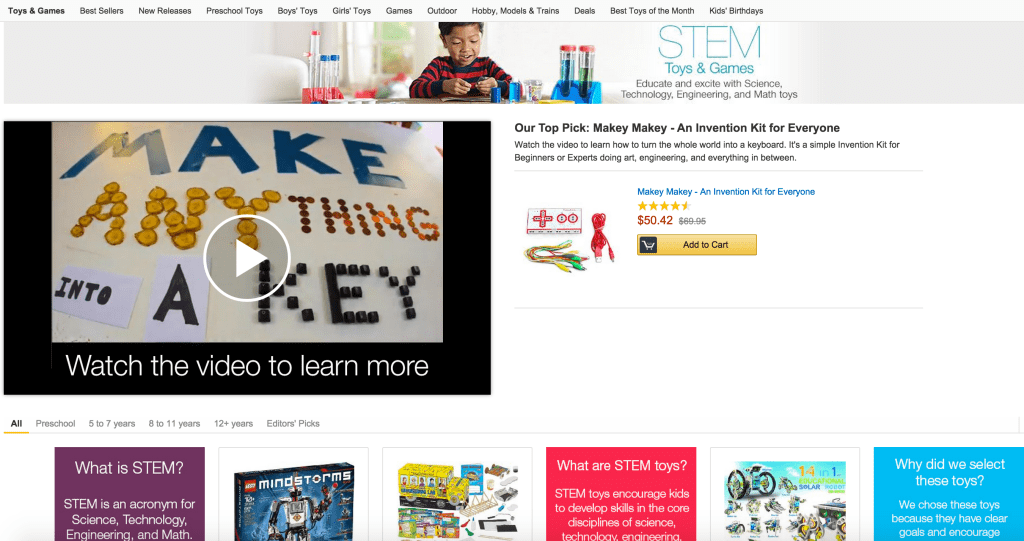Click the What is STEM? purple card
1024x541 pixels.
129,494
